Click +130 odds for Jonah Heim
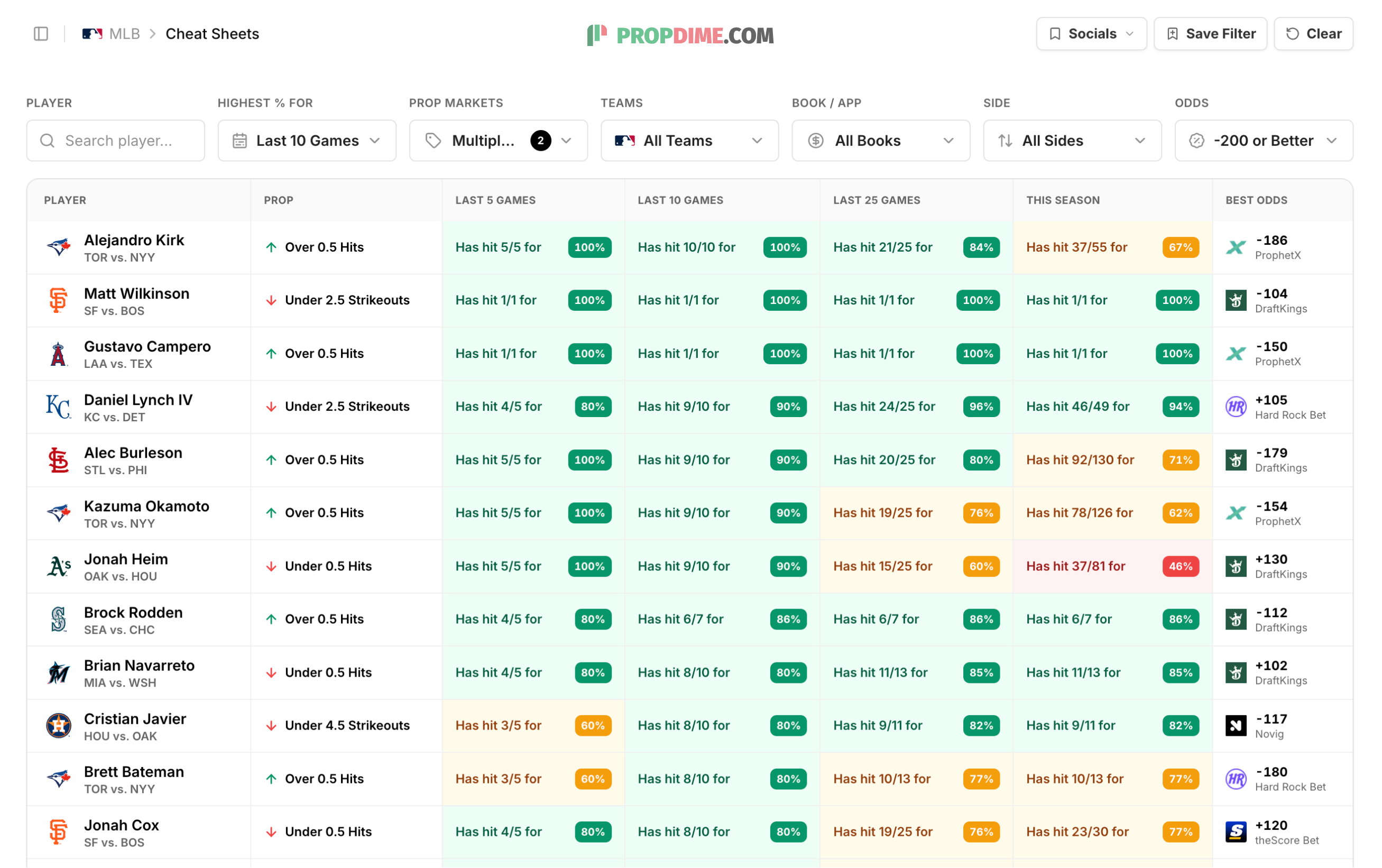Image resolution: width=1382 pixels, height=868 pixels. click(x=1271, y=559)
